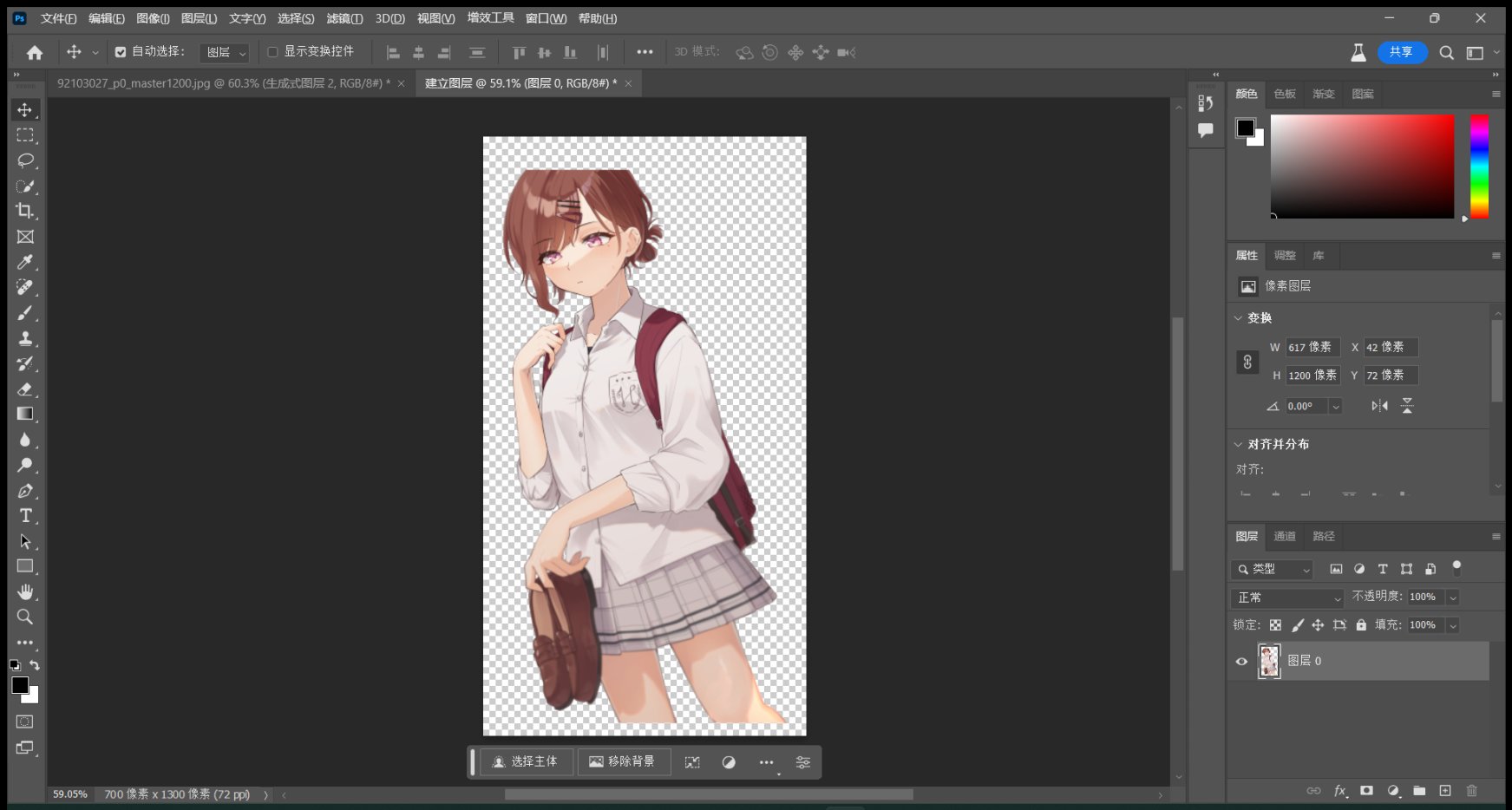Open more alignment options ellipsis
1512x810 pixels.
pos(645,52)
